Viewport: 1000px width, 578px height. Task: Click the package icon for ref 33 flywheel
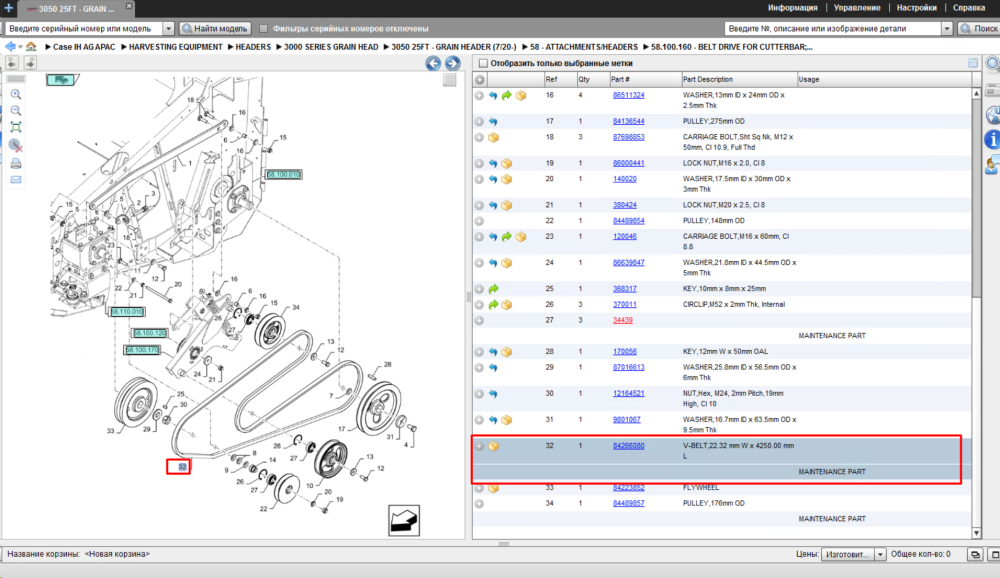(493, 488)
